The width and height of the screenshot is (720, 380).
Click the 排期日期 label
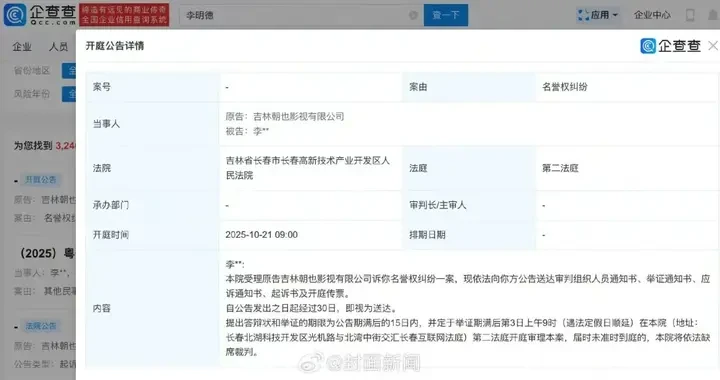(428, 235)
